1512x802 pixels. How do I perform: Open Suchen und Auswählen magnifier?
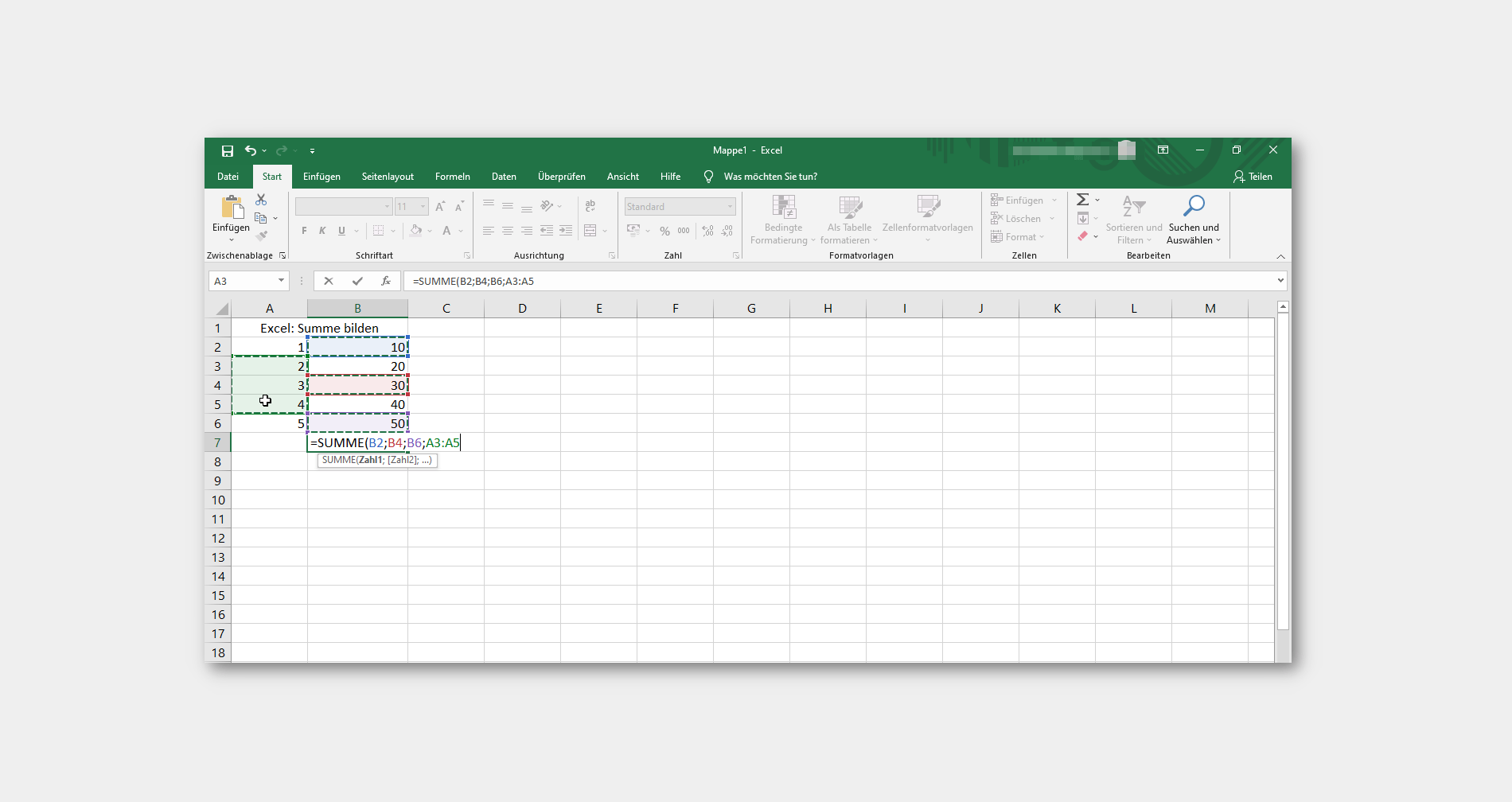click(1194, 220)
